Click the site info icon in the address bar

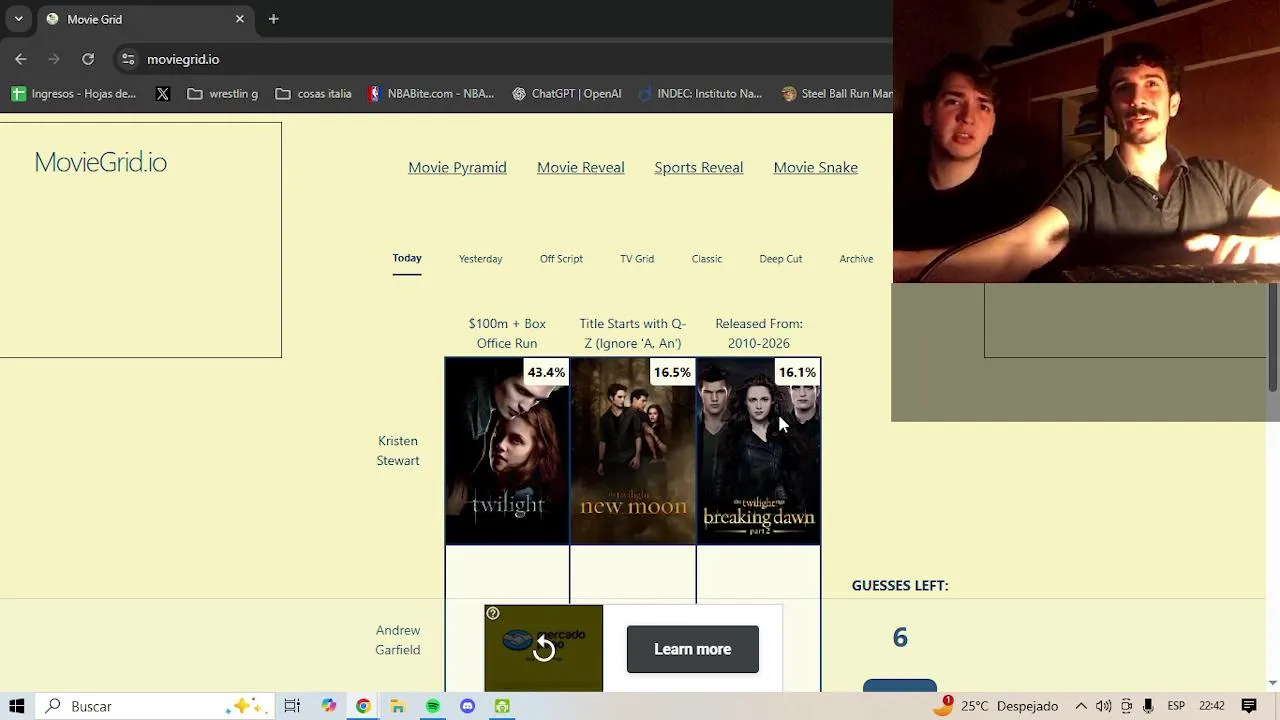pyautogui.click(x=128, y=59)
